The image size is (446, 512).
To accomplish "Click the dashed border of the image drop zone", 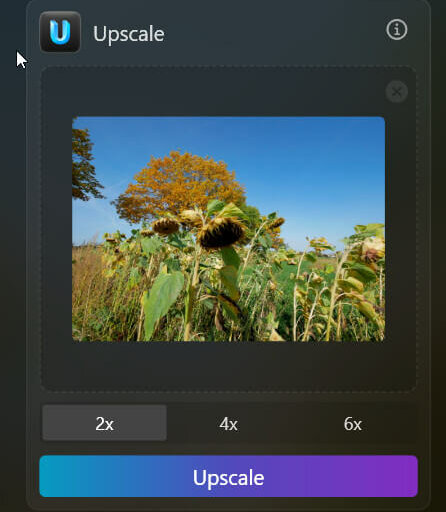I will (x=228, y=67).
